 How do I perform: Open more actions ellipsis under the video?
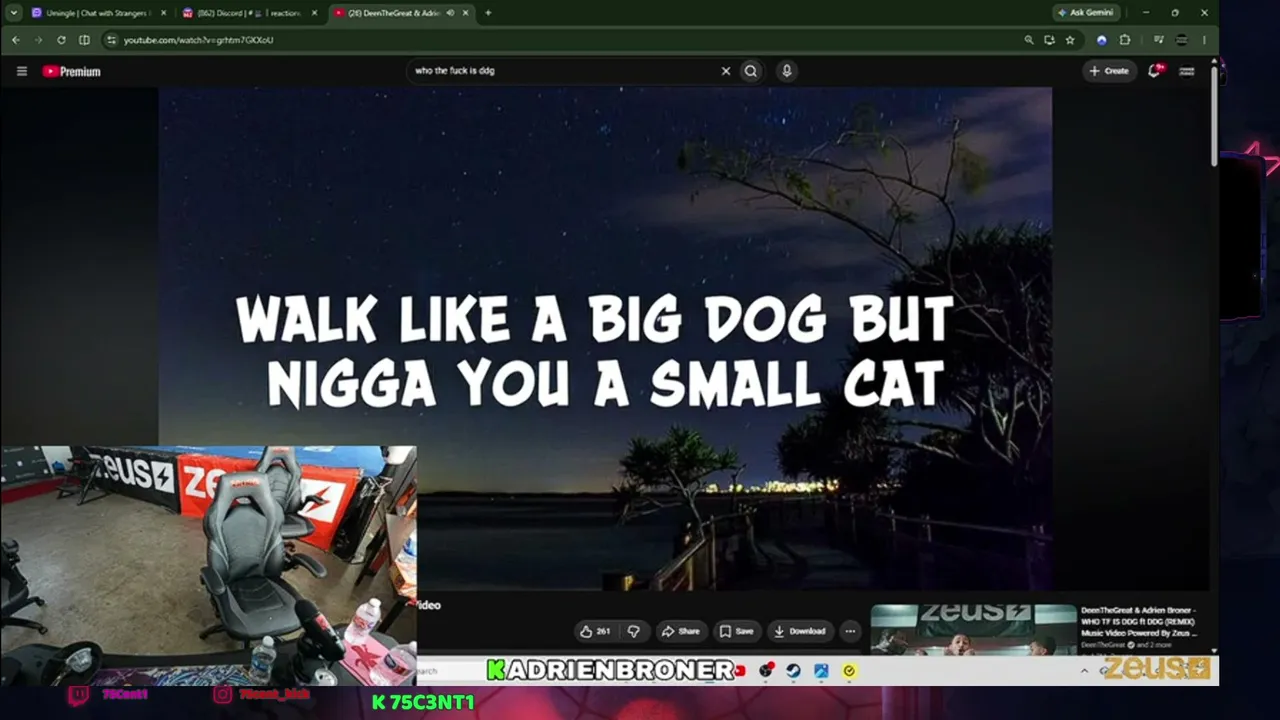click(850, 631)
